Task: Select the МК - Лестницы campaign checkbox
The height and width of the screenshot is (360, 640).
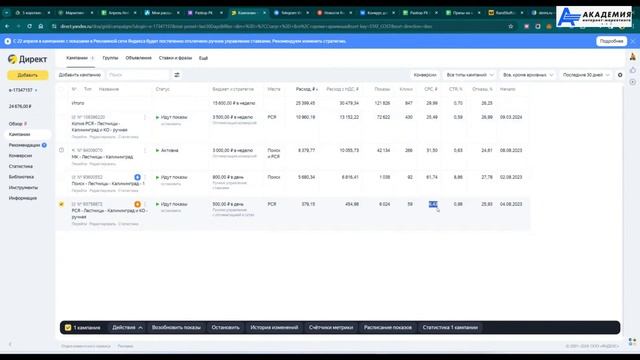Action: click(x=62, y=150)
